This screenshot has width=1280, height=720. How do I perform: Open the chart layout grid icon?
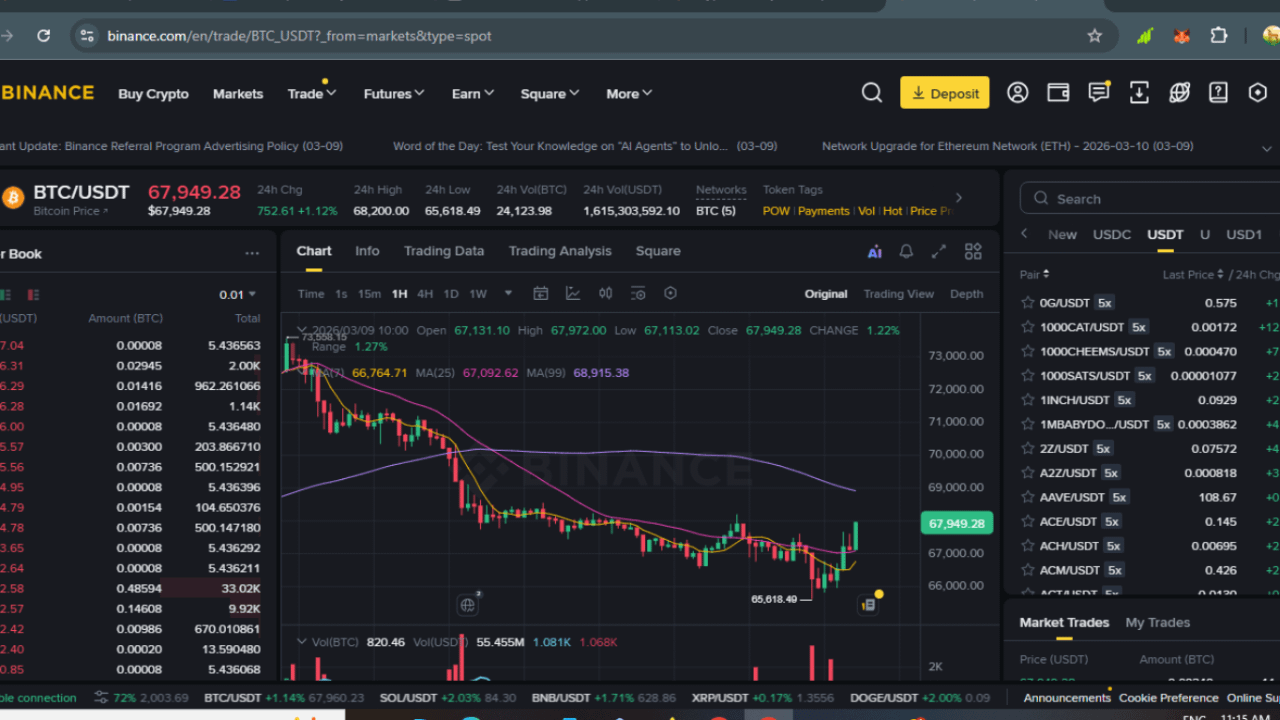[x=973, y=252]
